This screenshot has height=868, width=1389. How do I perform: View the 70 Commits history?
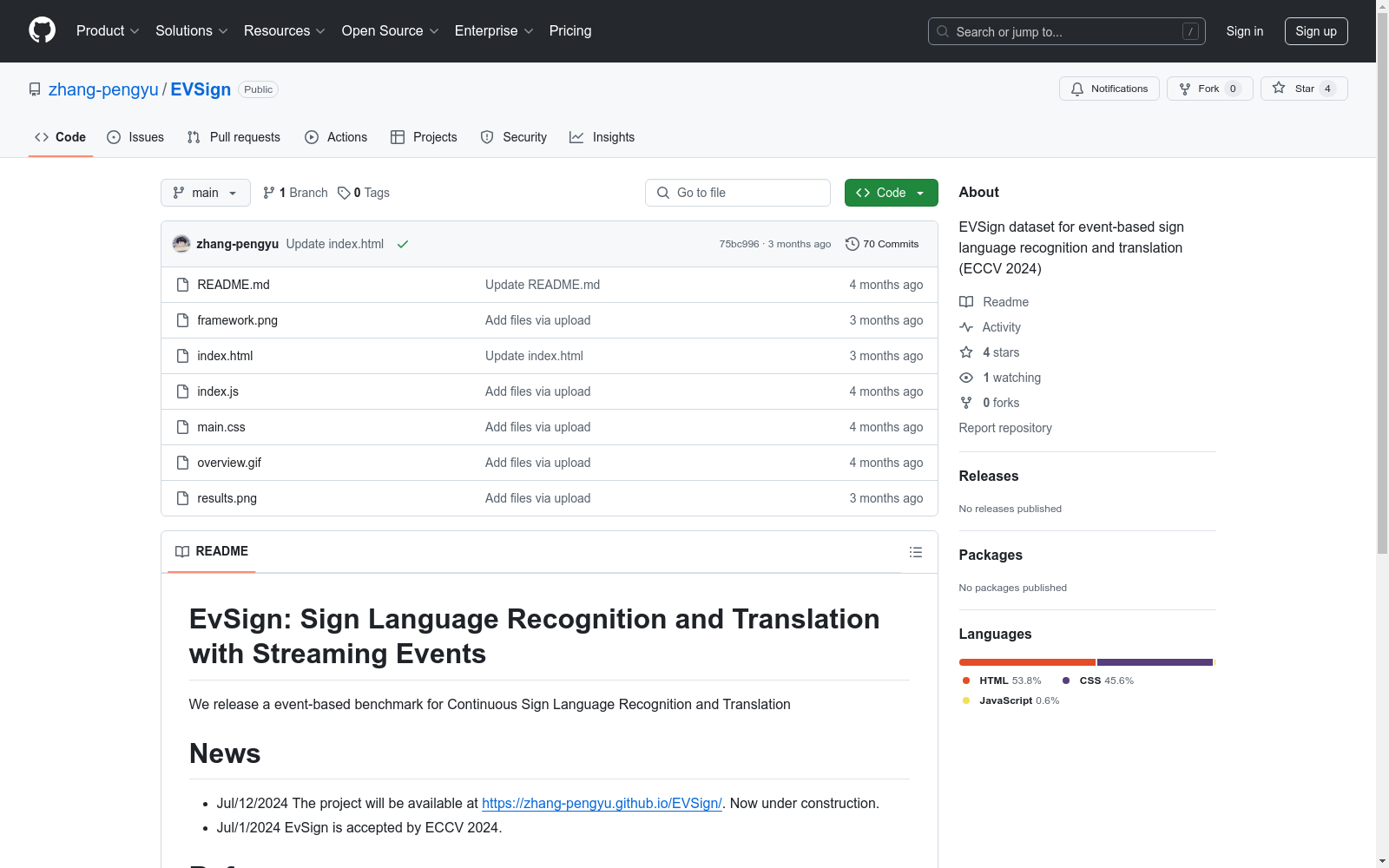click(882, 244)
